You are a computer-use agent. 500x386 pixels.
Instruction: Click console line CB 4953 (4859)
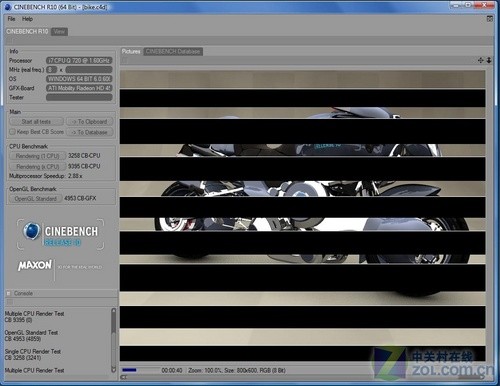coord(23,339)
